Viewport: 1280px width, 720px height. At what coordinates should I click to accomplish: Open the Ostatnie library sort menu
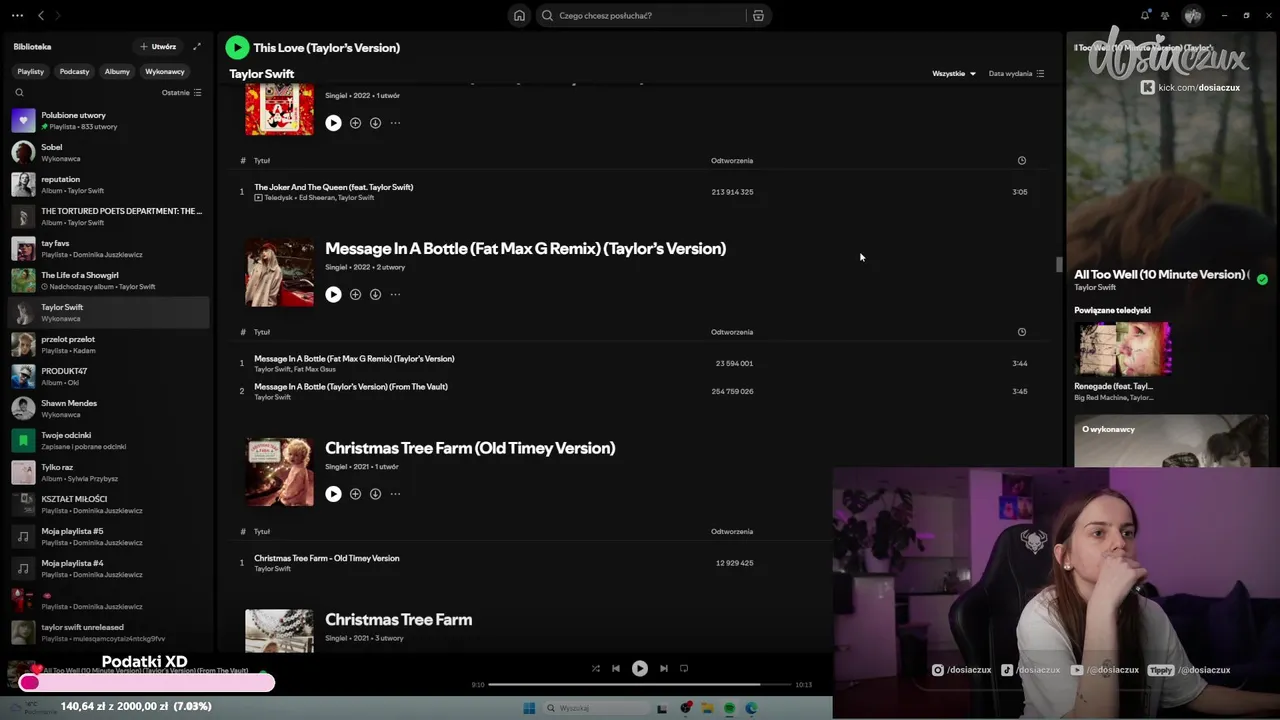[x=182, y=92]
